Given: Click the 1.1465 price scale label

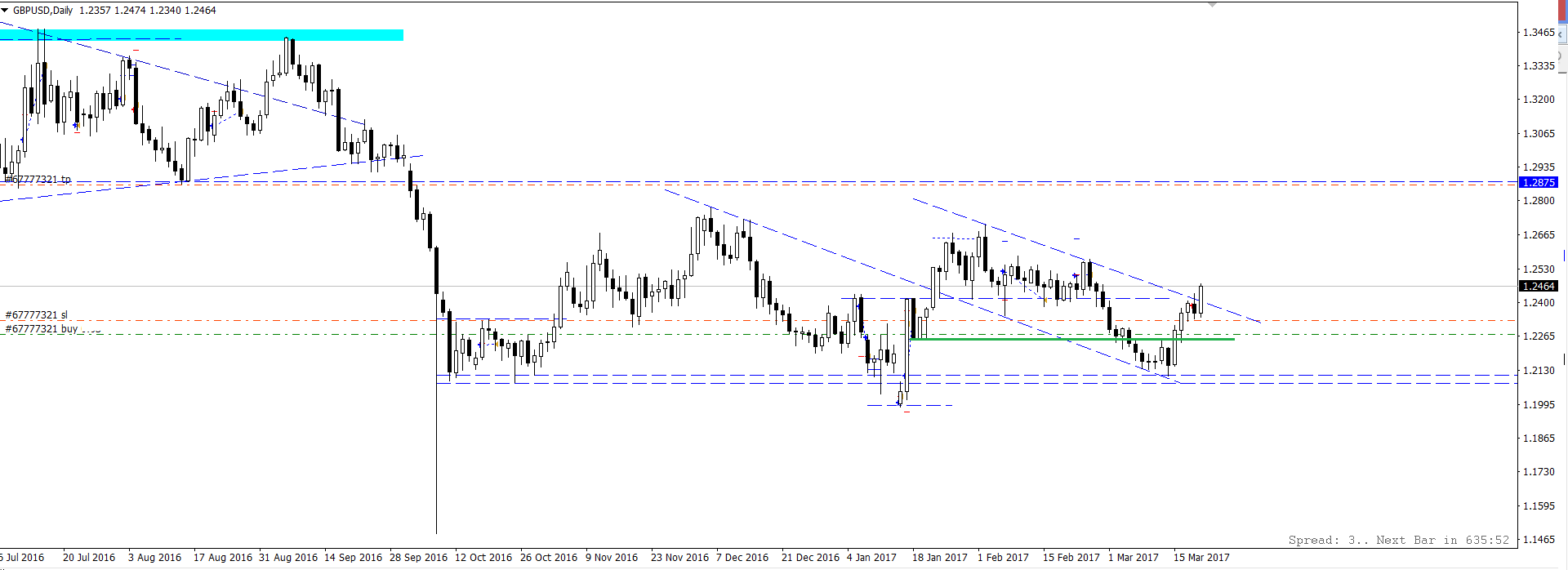Looking at the screenshot, I should 1539,540.
